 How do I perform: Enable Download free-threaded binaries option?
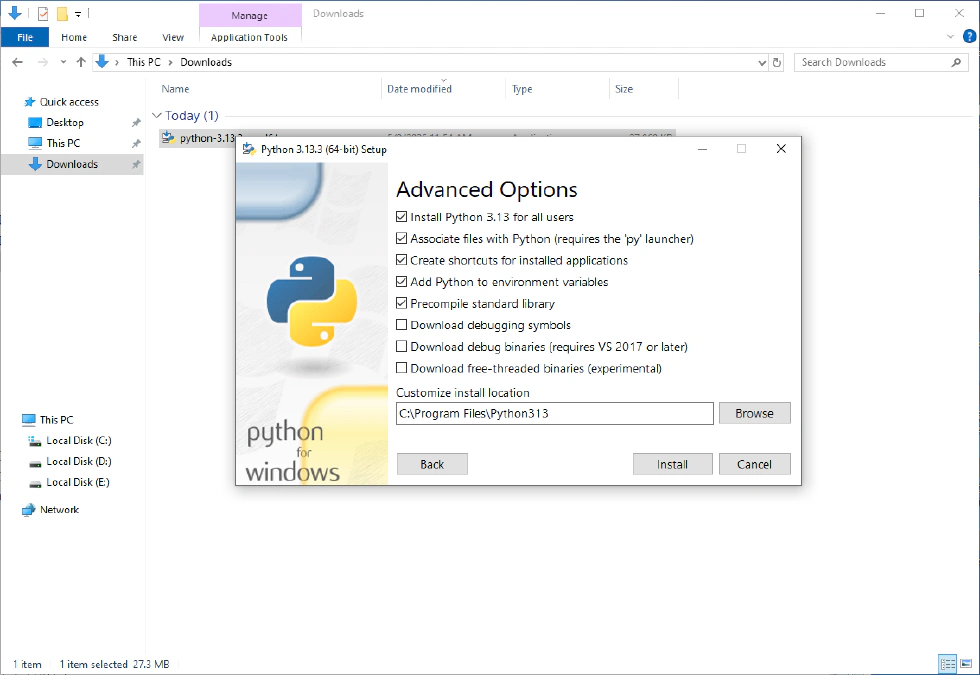[402, 368]
